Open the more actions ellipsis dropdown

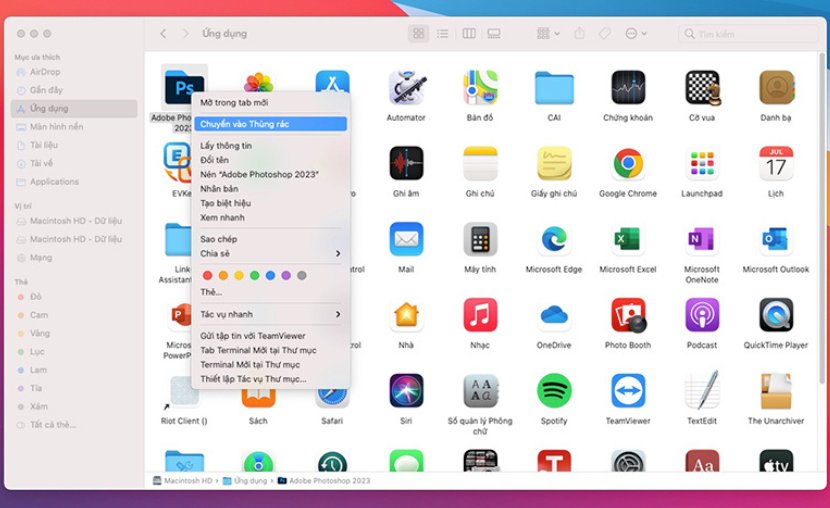point(636,33)
